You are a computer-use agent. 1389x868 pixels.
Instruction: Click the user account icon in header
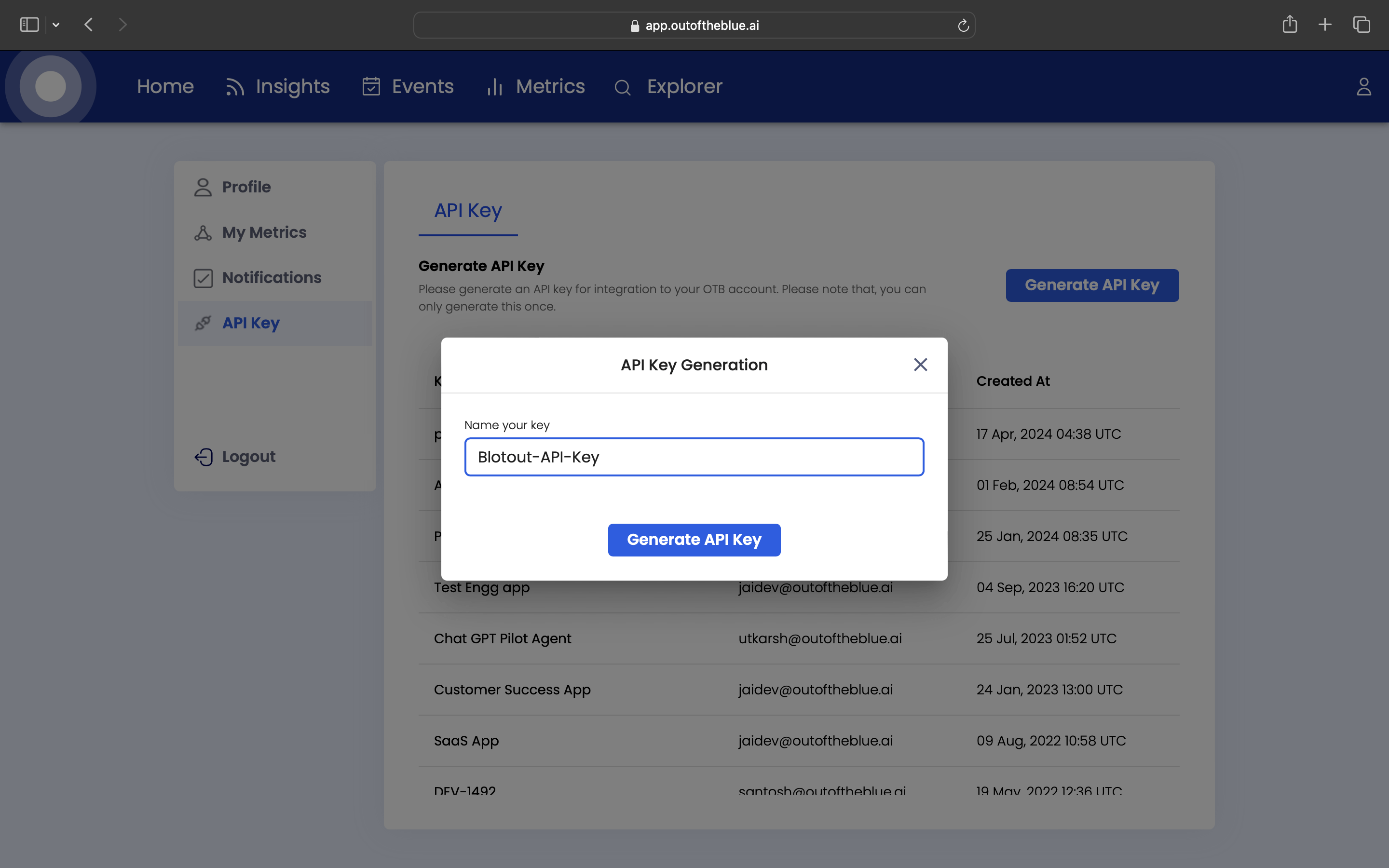1363,87
